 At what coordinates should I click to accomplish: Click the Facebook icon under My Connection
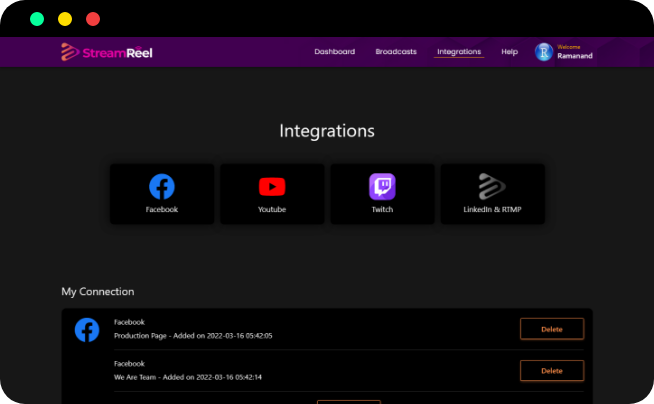tap(87, 329)
